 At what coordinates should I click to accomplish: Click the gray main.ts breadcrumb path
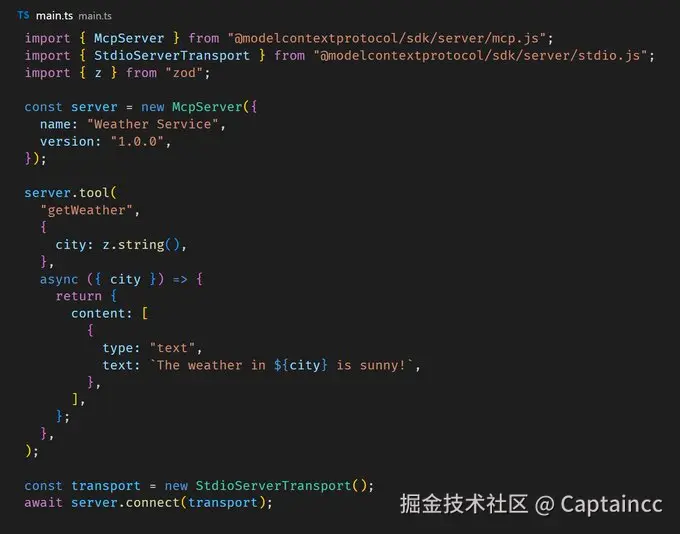point(95,16)
